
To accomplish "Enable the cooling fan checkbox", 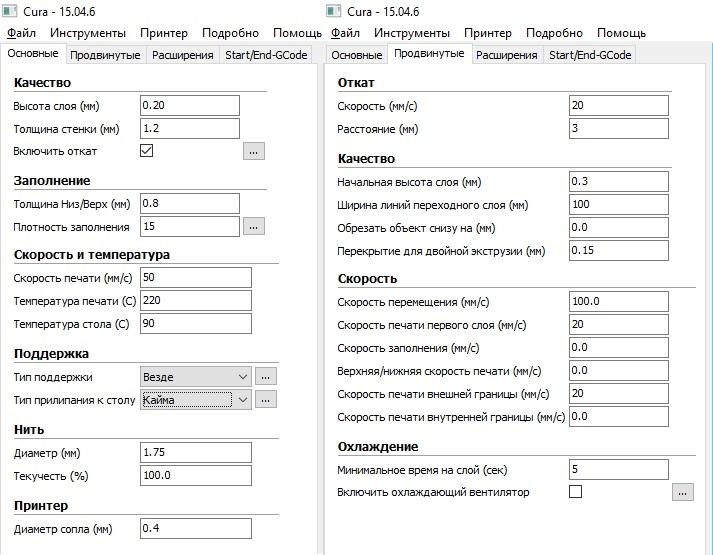I will click(x=575, y=492).
